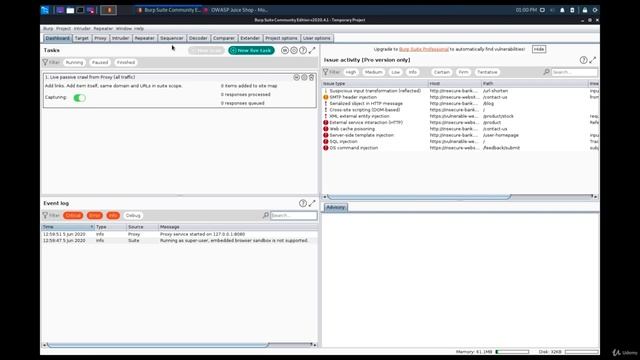Open help for the Event log panel

(x=303, y=203)
